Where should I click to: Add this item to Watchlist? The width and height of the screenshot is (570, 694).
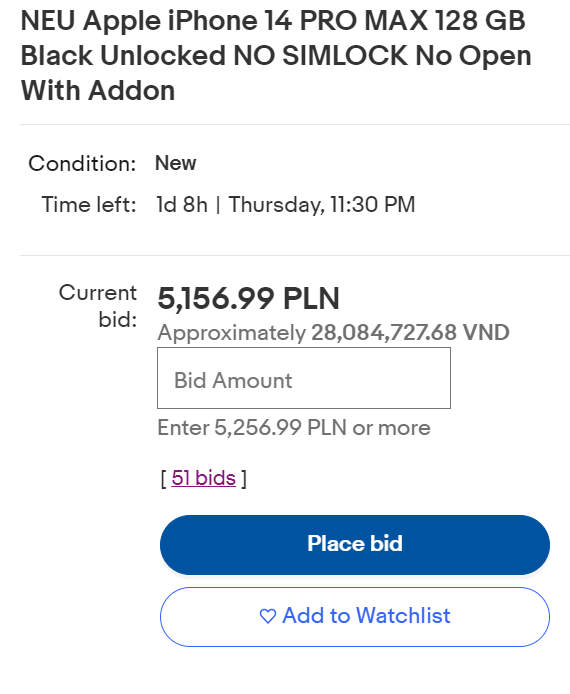coord(355,617)
